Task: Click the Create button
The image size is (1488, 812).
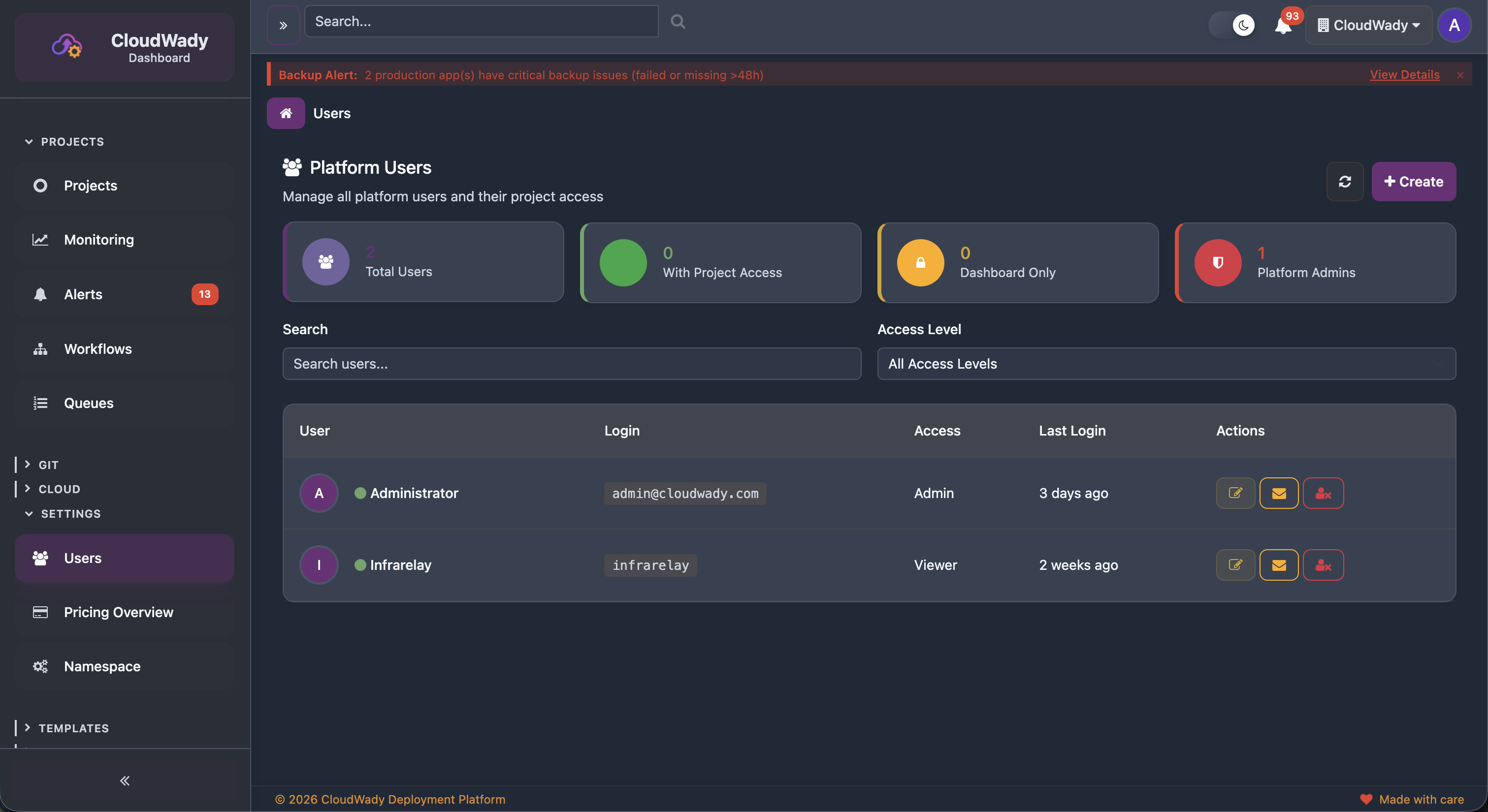Action: (1414, 181)
